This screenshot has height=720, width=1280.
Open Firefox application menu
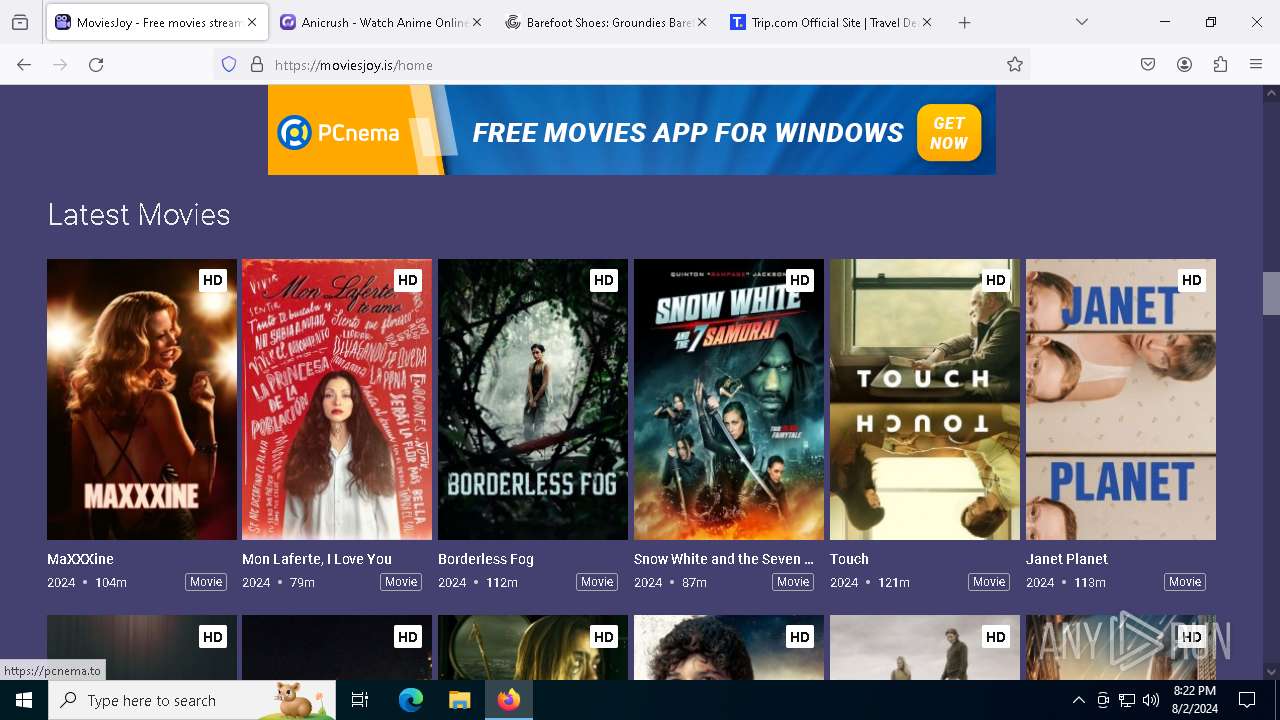point(1256,64)
